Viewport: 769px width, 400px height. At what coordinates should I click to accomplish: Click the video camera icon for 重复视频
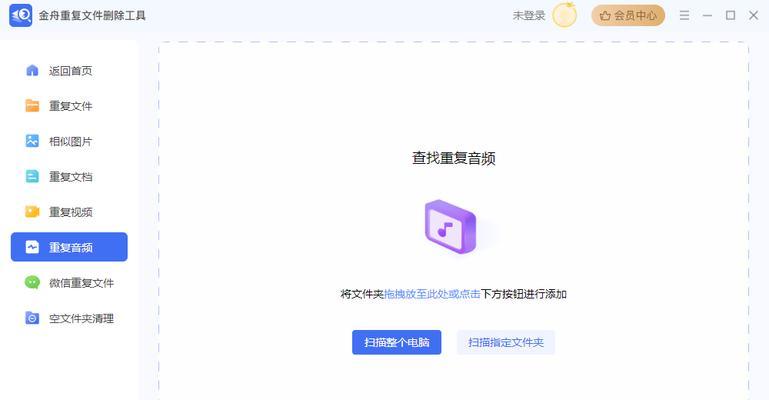click(32, 212)
